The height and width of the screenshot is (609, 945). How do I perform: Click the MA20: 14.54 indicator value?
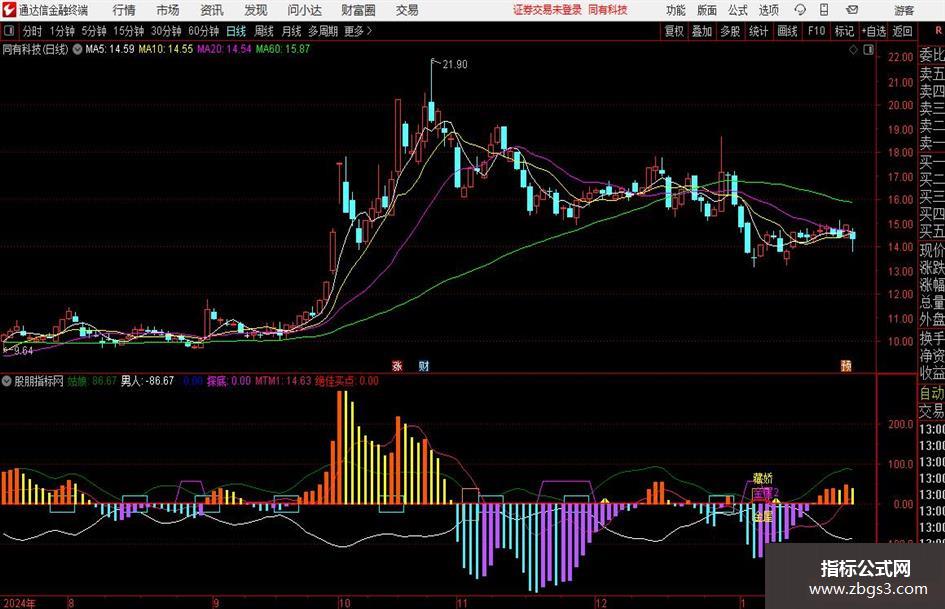(224, 49)
